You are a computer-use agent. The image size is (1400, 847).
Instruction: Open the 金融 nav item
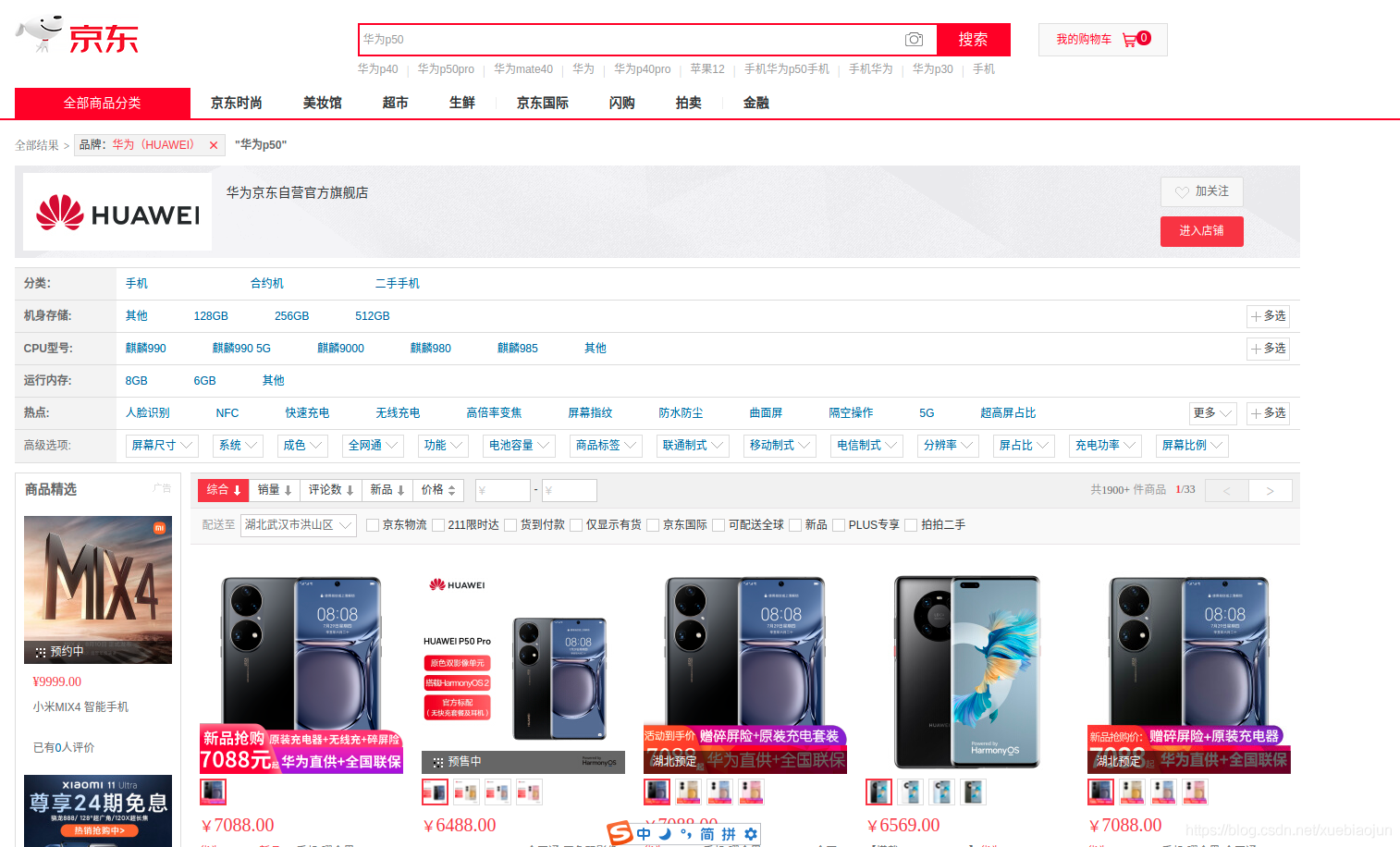coord(756,103)
